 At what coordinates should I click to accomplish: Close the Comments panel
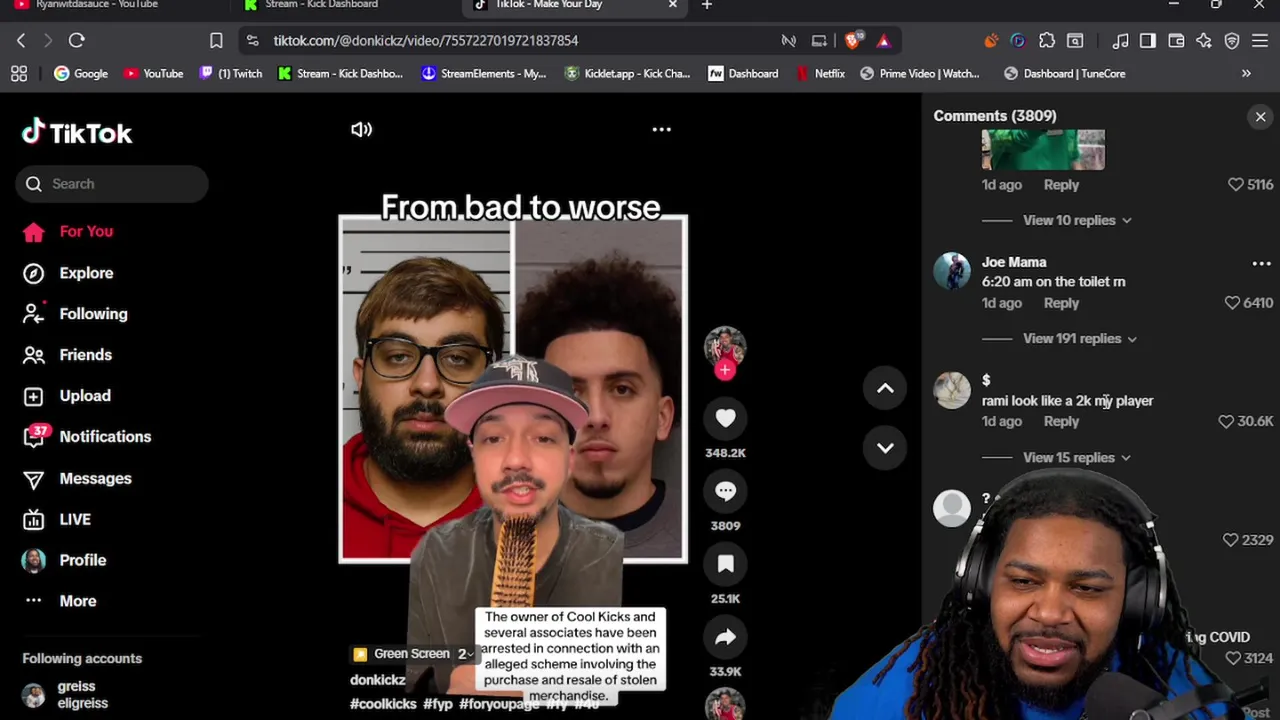tap(1260, 117)
